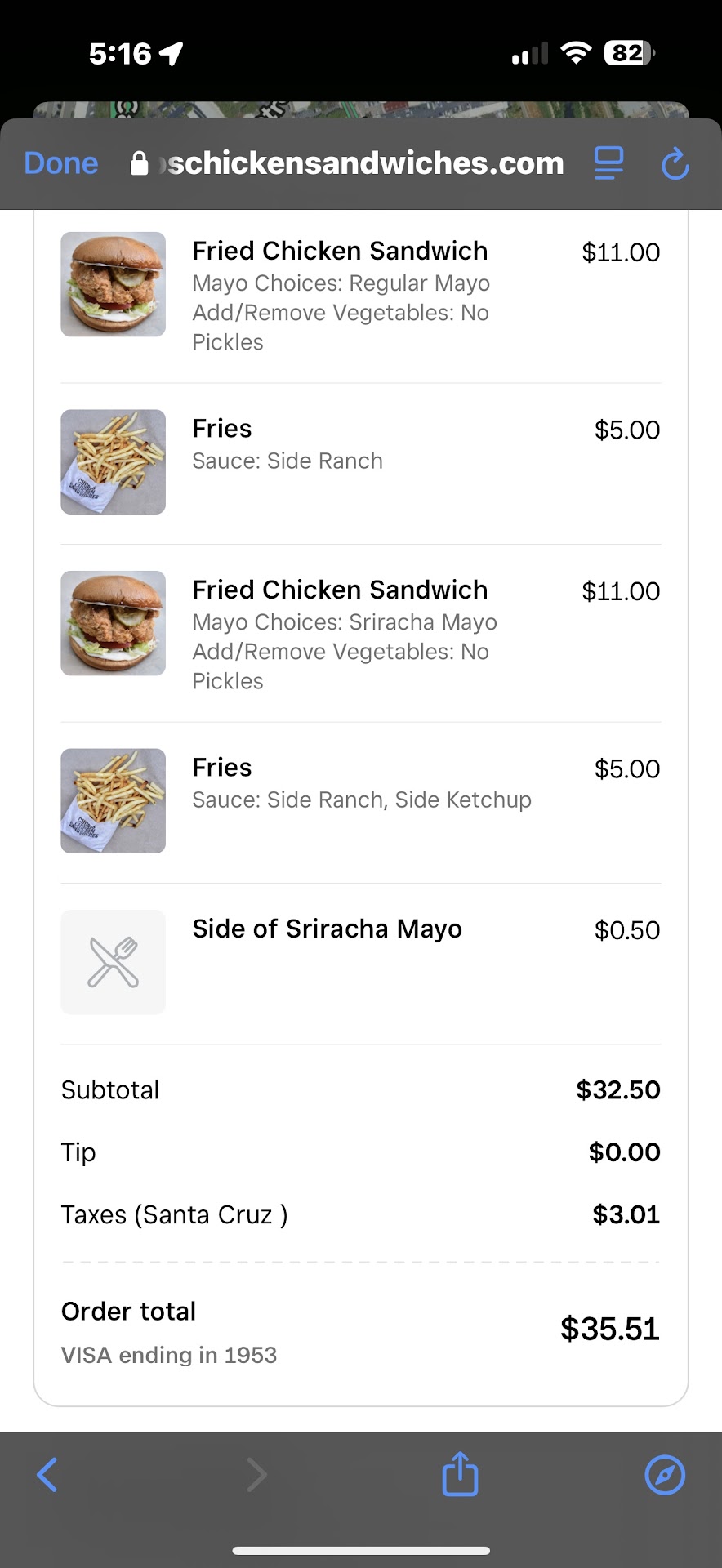Viewport: 722px width, 1568px height.
Task: Tap the Order total amount $35.51
Action: [x=609, y=1329]
